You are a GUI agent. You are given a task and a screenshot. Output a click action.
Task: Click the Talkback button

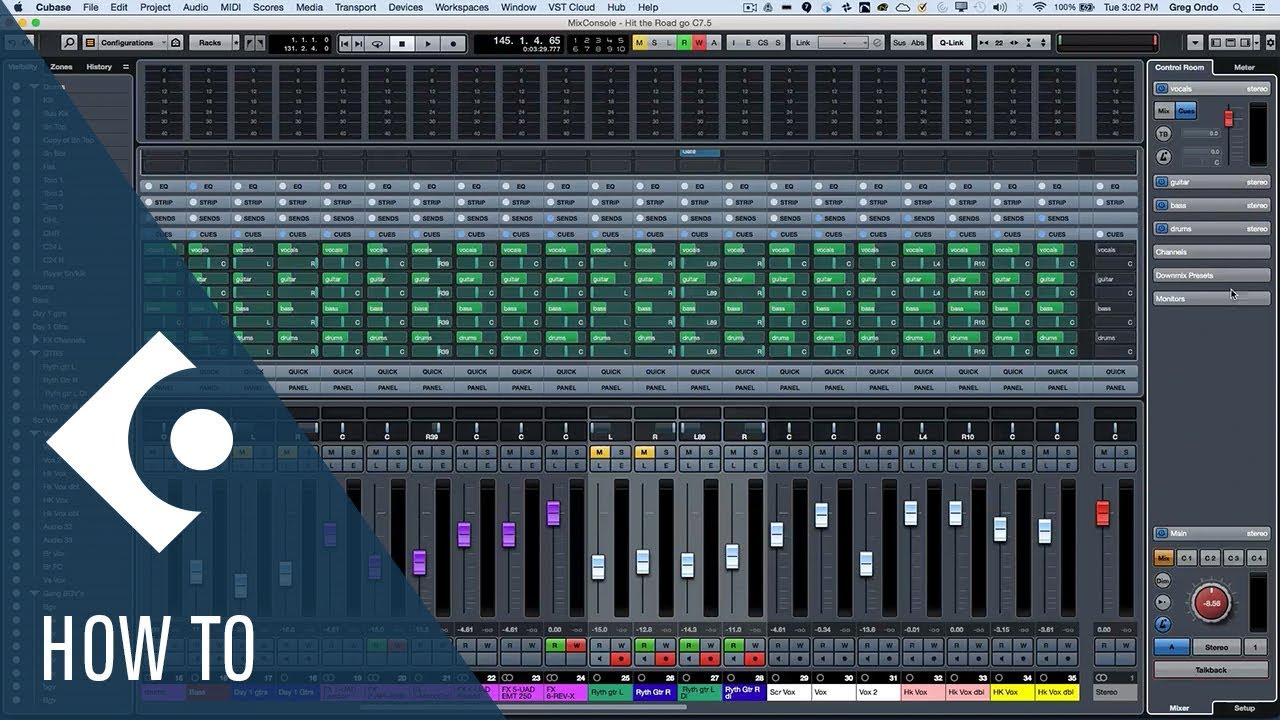pyautogui.click(x=1211, y=670)
